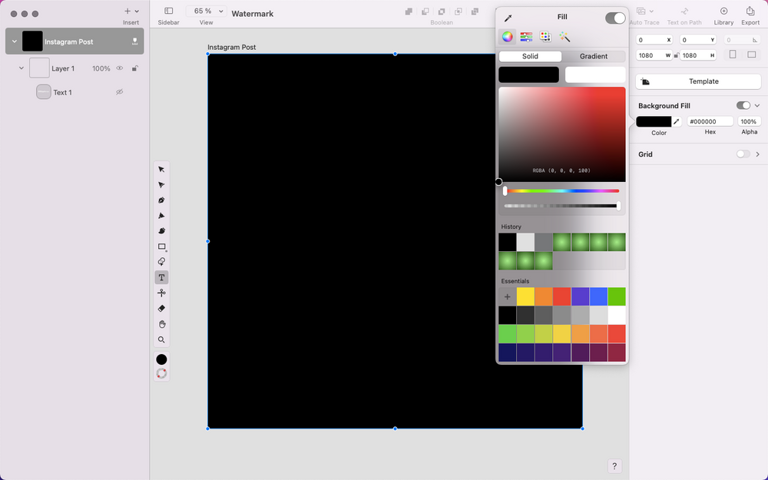Select the Text 1 row in the layers list
768x480 pixels.
(x=74, y=92)
